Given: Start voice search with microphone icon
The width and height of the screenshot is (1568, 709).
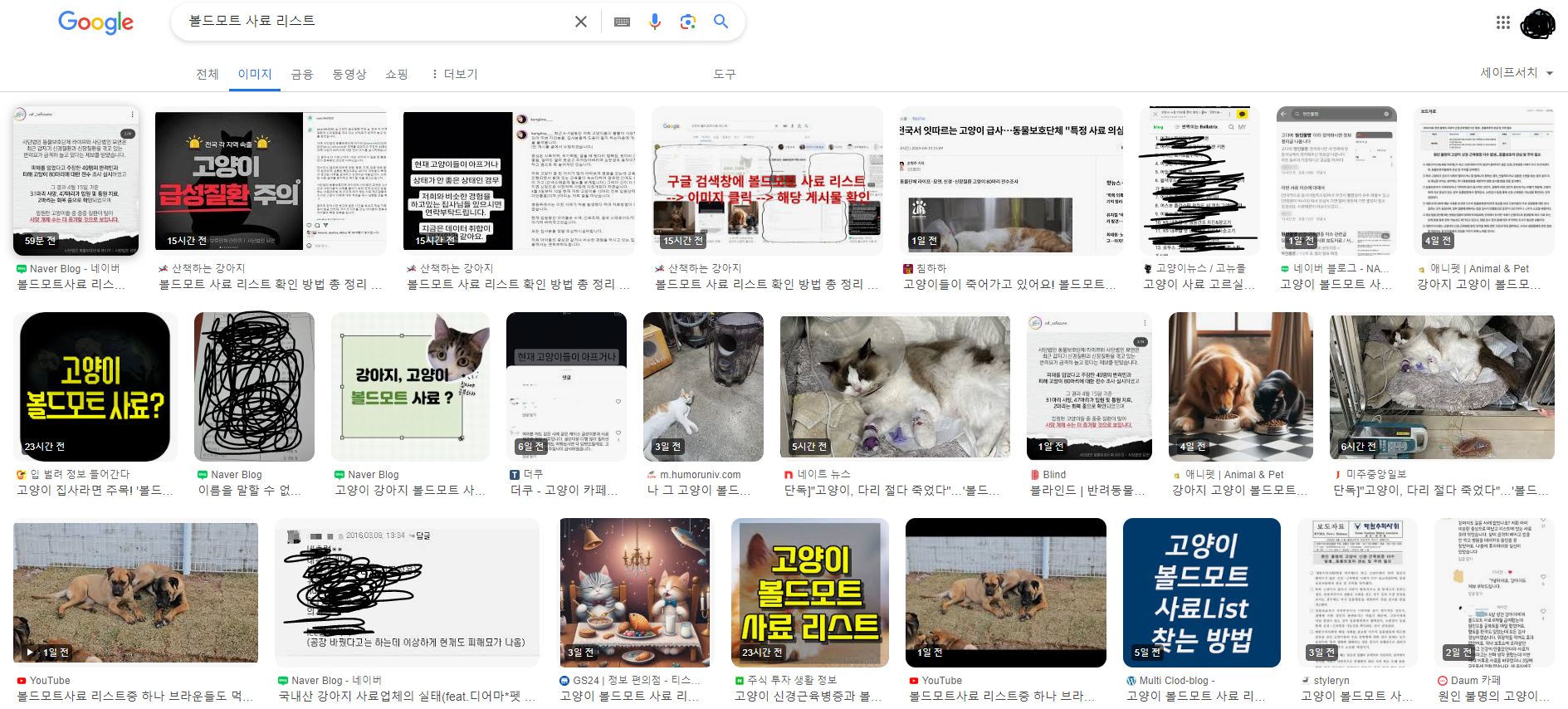Looking at the screenshot, I should coord(655,22).
